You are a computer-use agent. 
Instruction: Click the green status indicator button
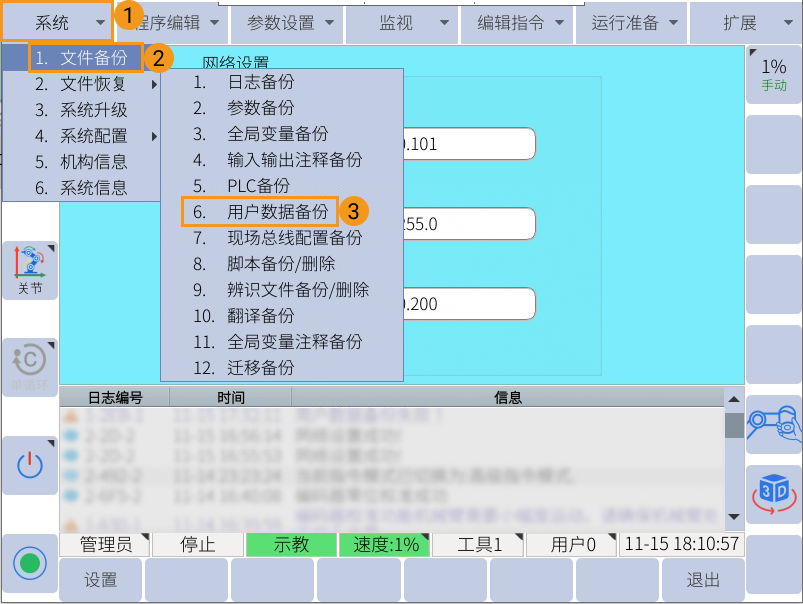[30, 563]
